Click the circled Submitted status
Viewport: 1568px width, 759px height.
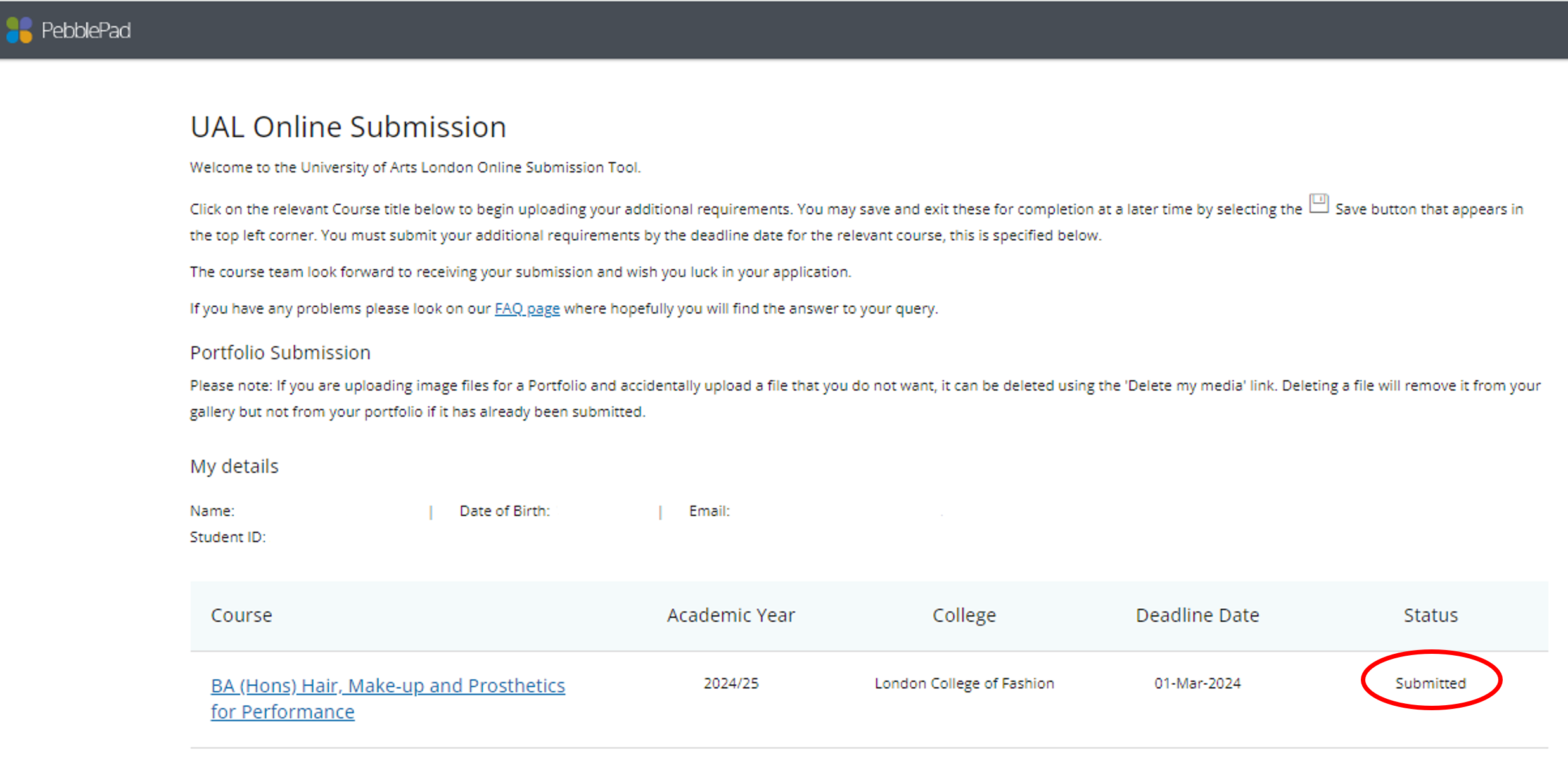1430,684
